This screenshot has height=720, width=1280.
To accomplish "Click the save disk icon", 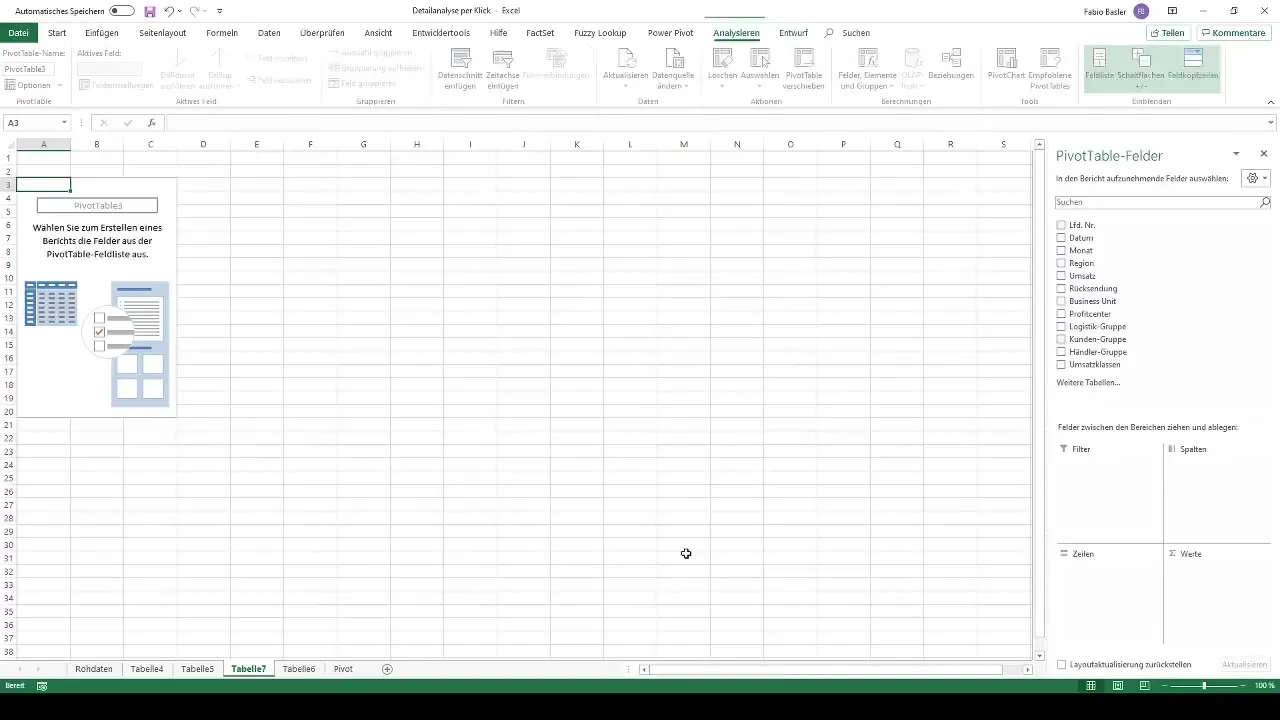I will (x=150, y=10).
